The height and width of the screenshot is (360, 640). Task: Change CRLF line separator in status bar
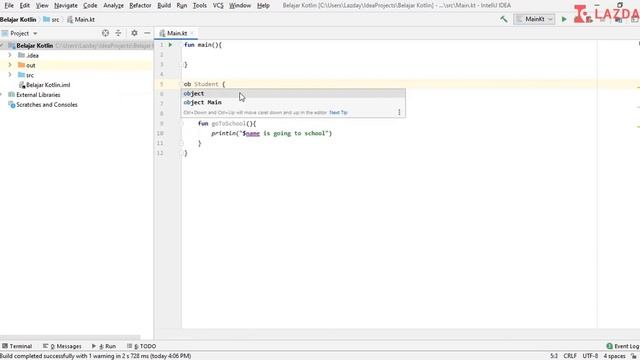(x=570, y=356)
